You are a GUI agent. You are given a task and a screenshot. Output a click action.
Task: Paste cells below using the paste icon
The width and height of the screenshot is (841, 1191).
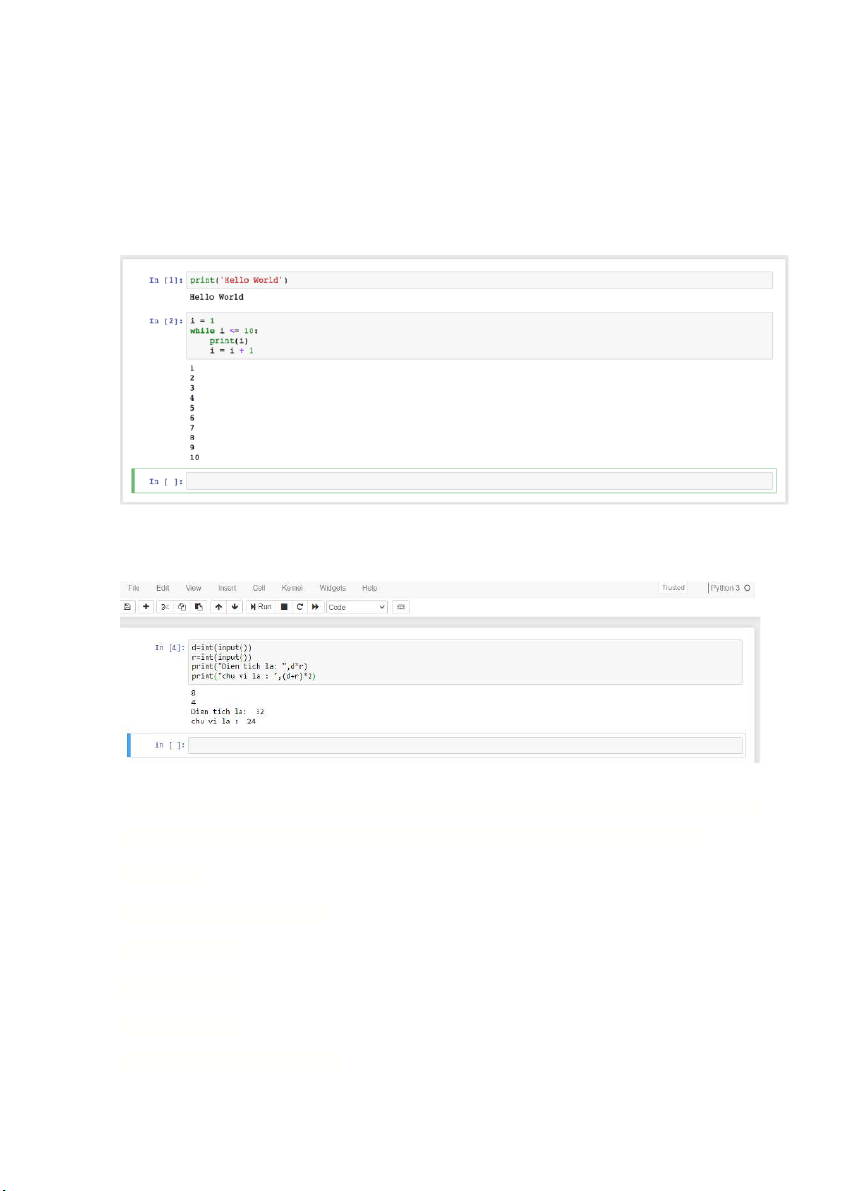(x=198, y=607)
